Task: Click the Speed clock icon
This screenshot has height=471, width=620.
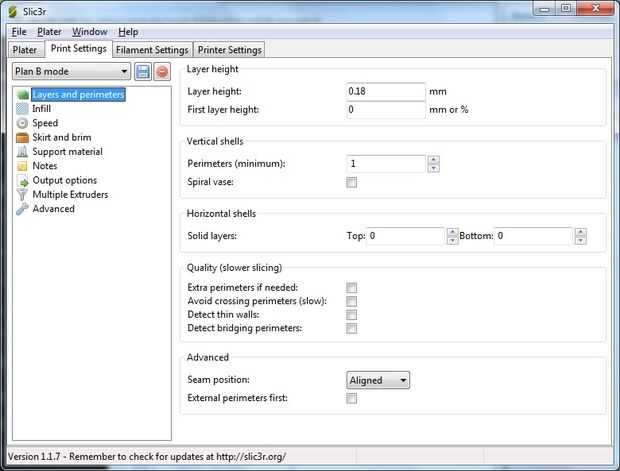Action: [22, 123]
